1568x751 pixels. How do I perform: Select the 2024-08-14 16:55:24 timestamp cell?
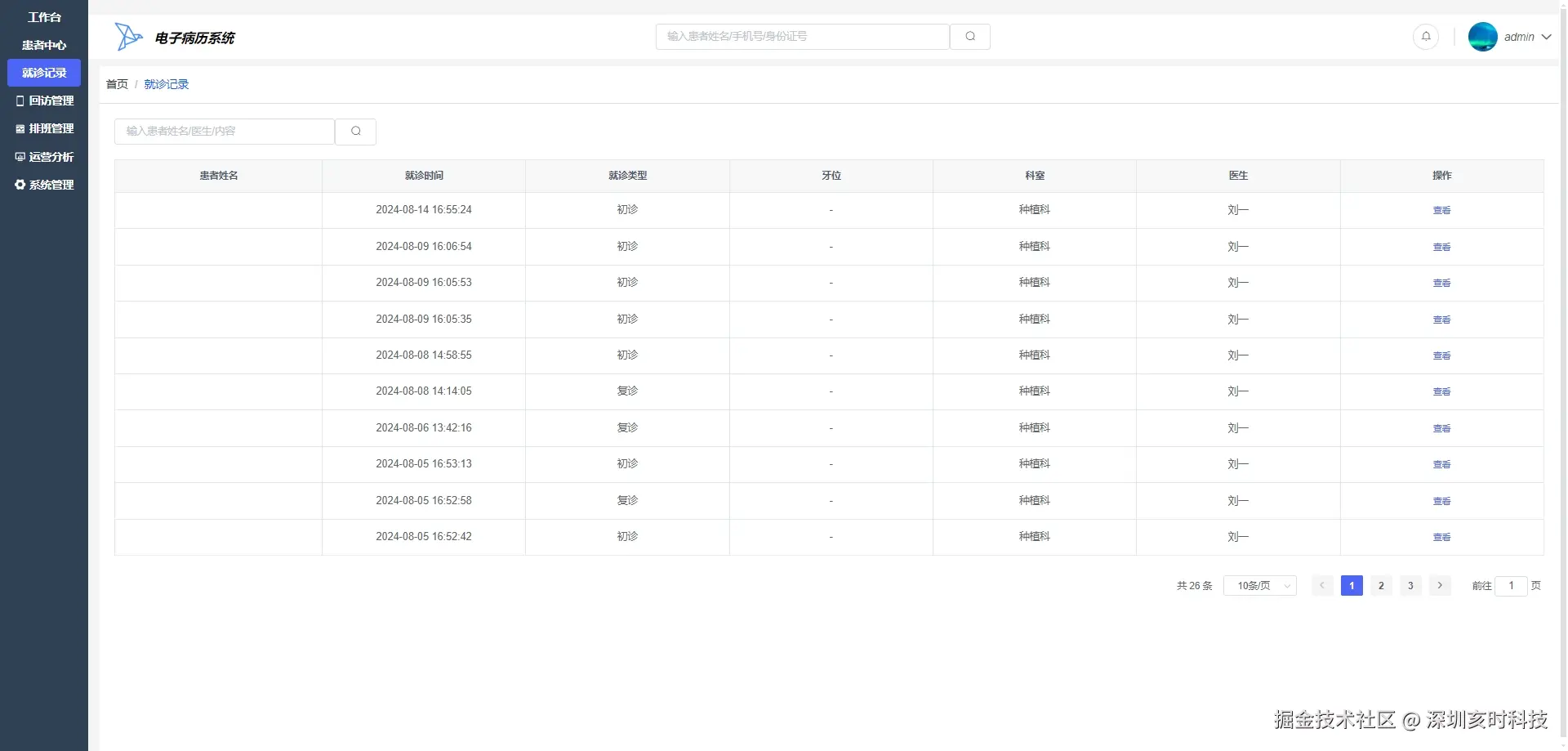tap(424, 210)
